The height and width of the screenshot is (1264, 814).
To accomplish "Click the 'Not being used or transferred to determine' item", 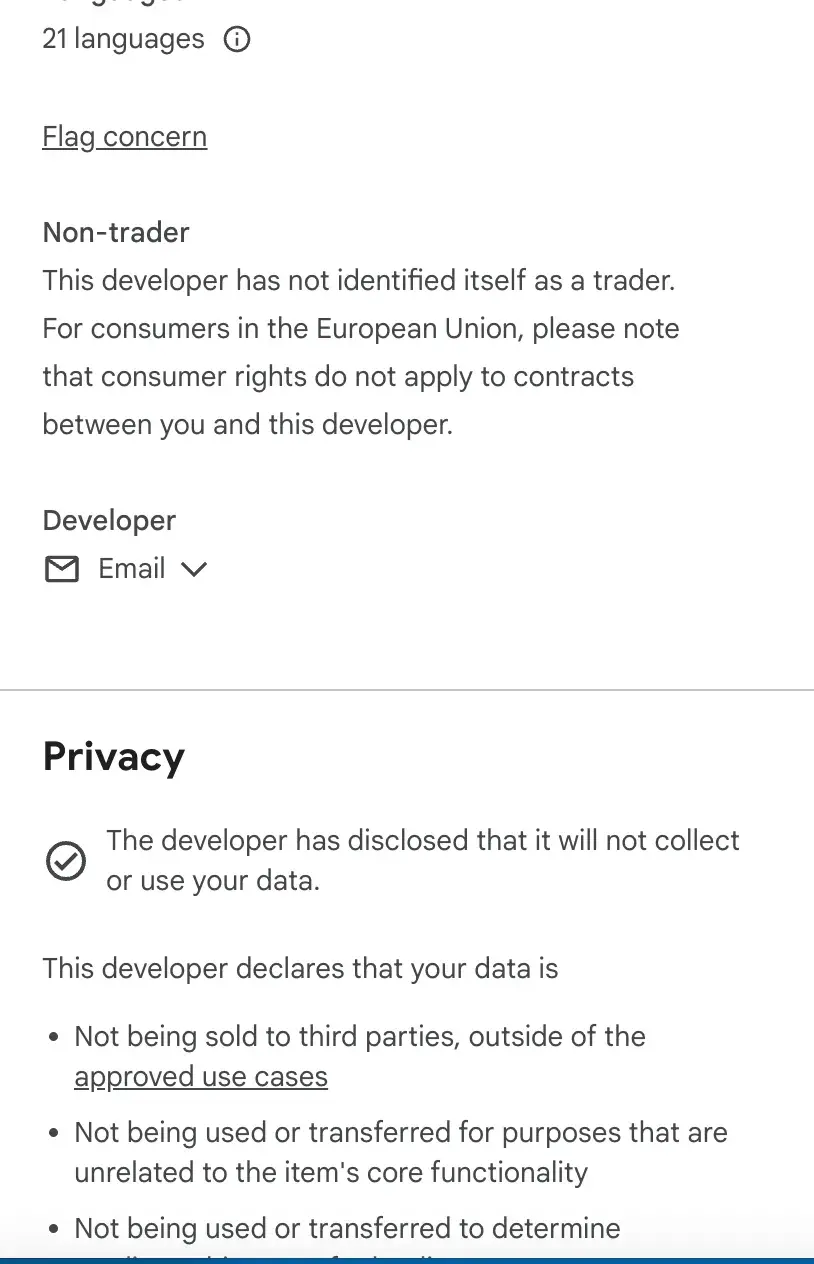I will (347, 1228).
